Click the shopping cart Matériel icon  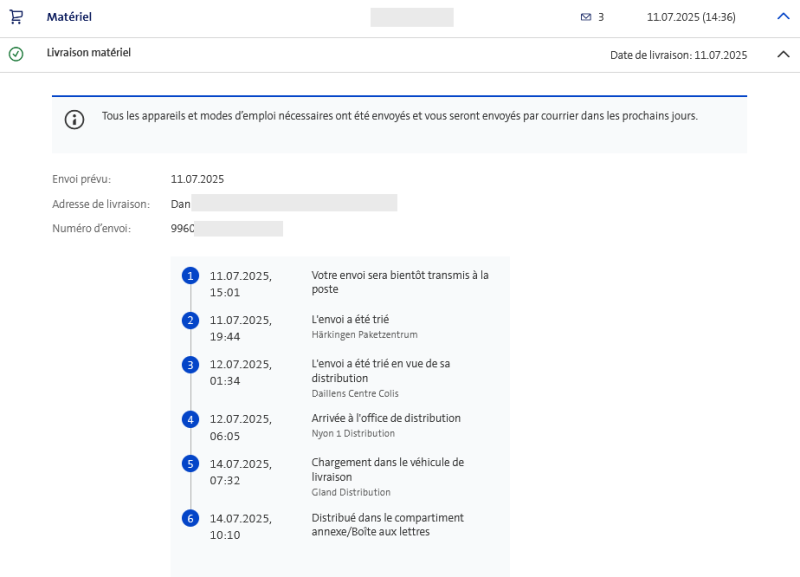click(16, 17)
